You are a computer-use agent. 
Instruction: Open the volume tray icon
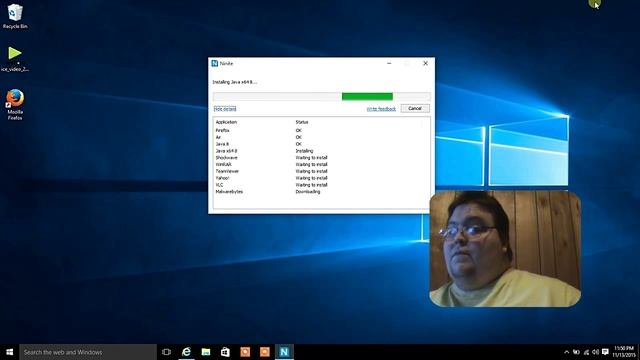pos(596,352)
